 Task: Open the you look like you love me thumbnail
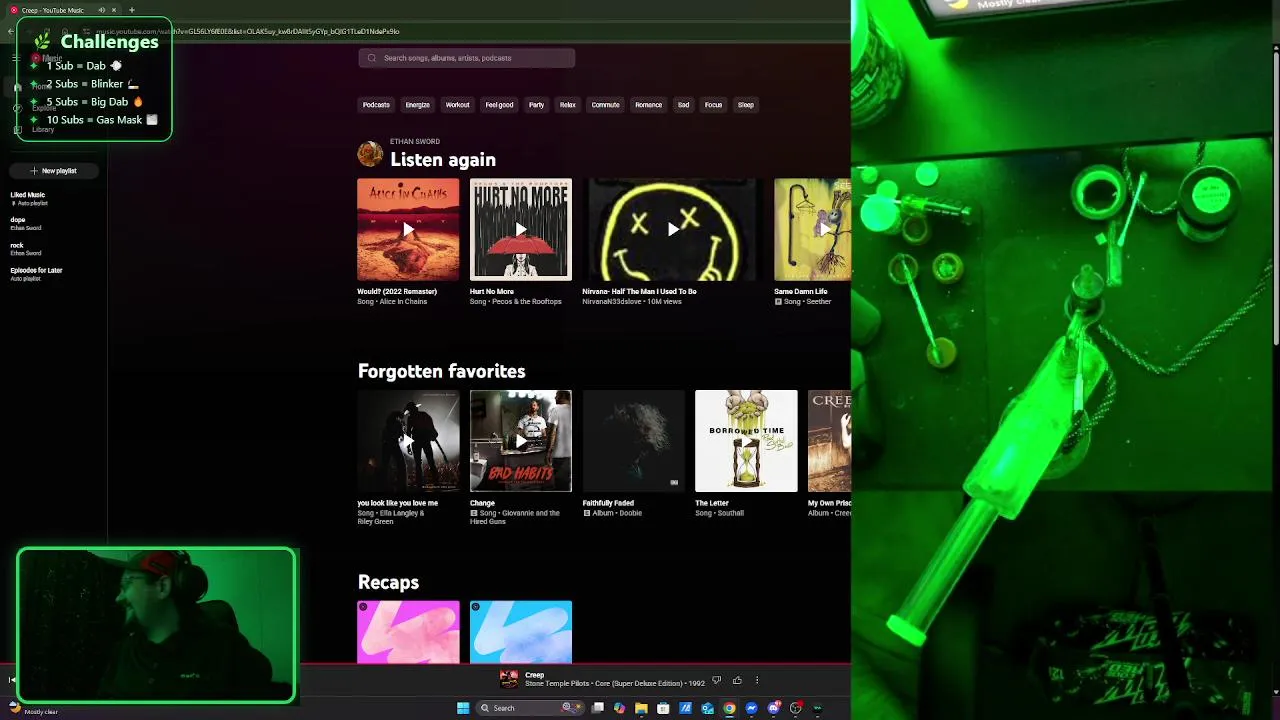click(x=408, y=441)
